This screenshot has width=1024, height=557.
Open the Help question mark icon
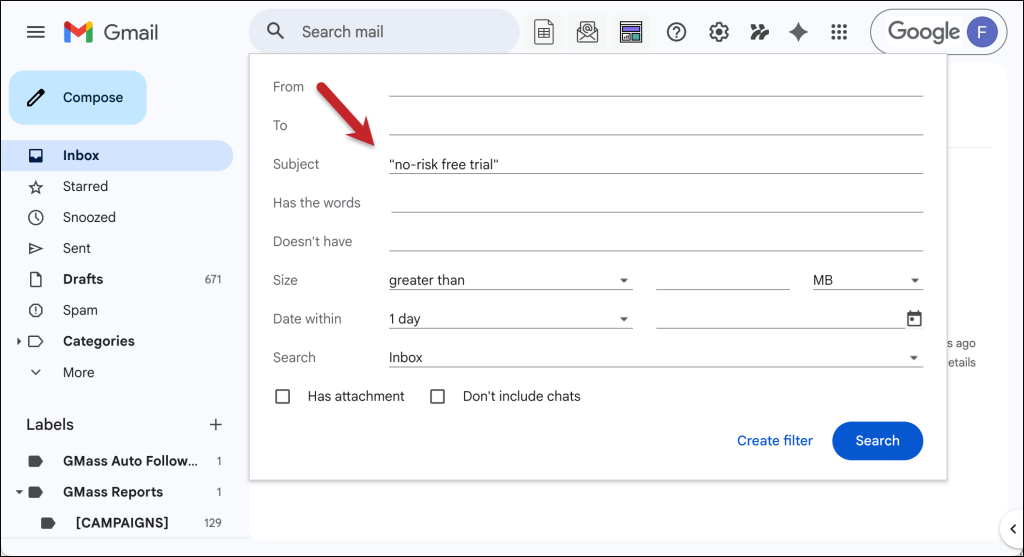pos(676,32)
